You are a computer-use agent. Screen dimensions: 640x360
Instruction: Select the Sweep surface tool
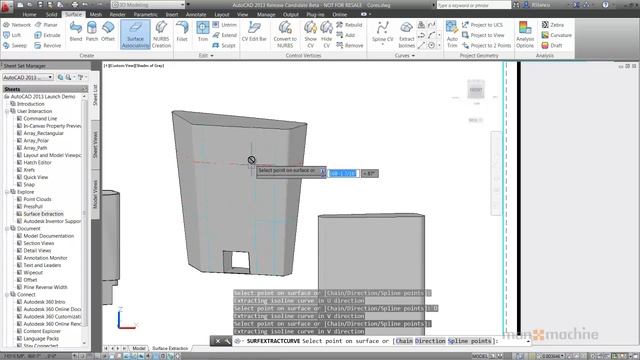pos(15,45)
